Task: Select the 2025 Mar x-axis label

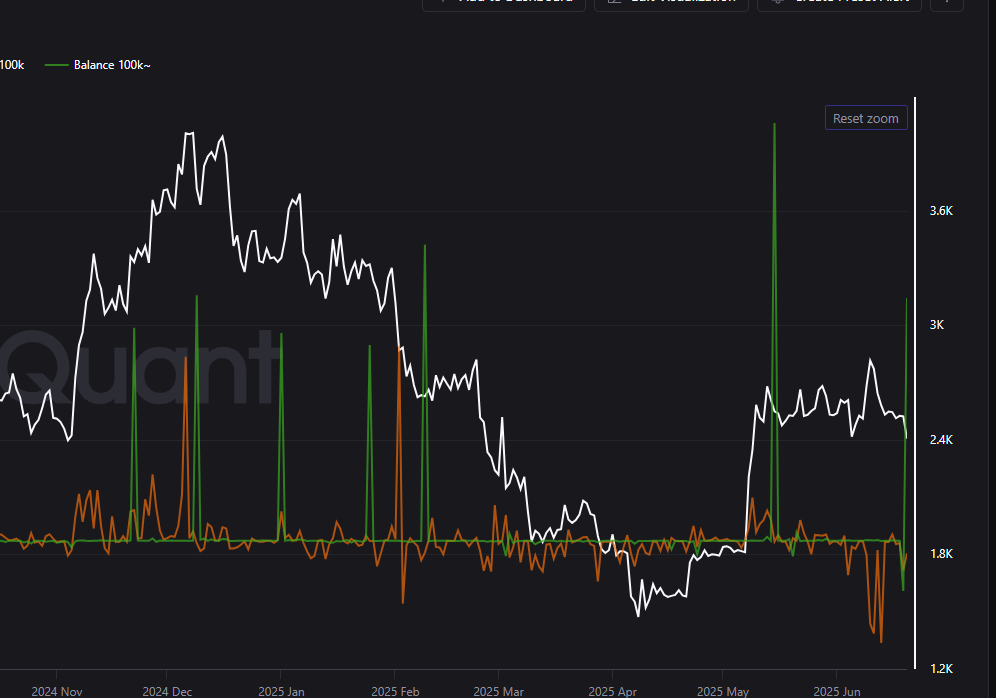Action: 499,691
